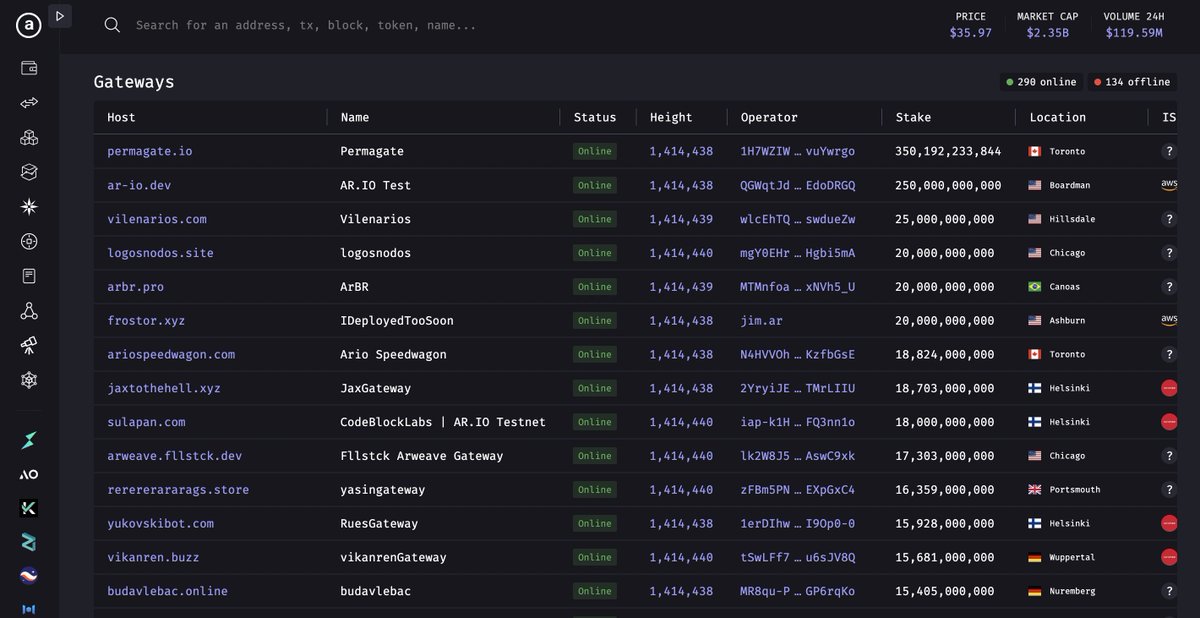Open the telescope icon in sidebar

pyautogui.click(x=29, y=345)
